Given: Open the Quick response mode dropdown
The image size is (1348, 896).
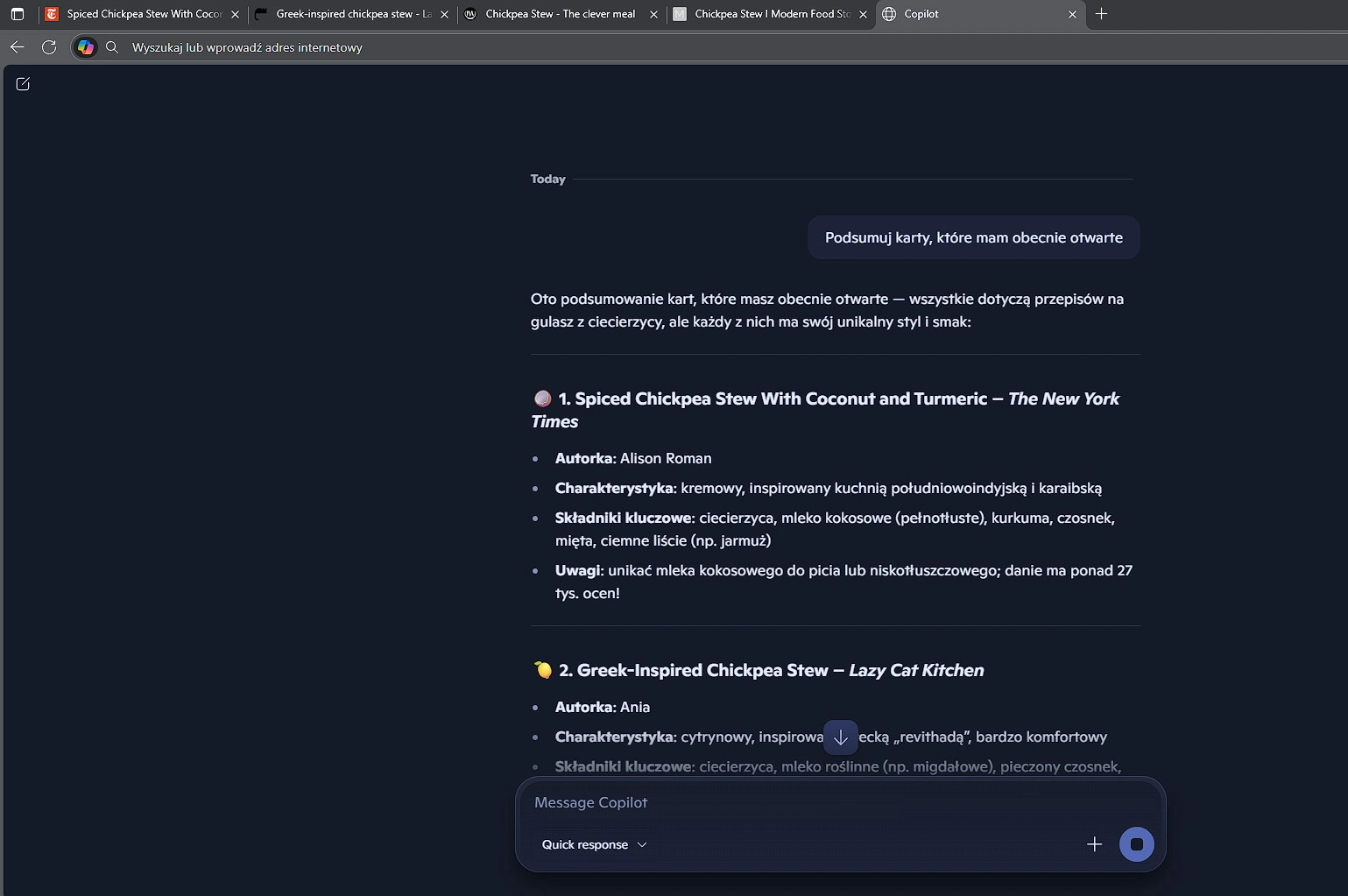Looking at the screenshot, I should point(594,844).
